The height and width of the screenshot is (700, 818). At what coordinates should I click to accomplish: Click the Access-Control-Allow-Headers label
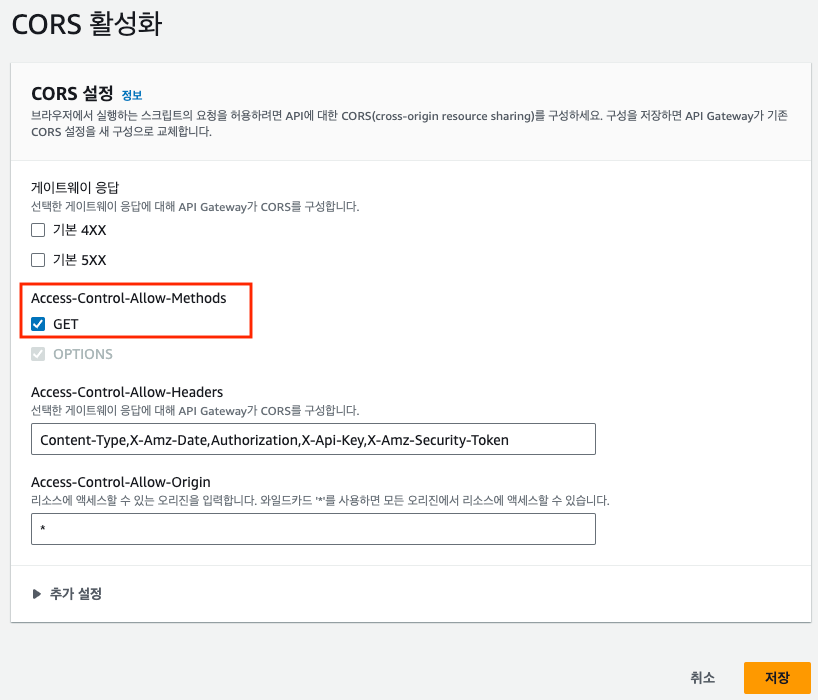click(x=127, y=392)
